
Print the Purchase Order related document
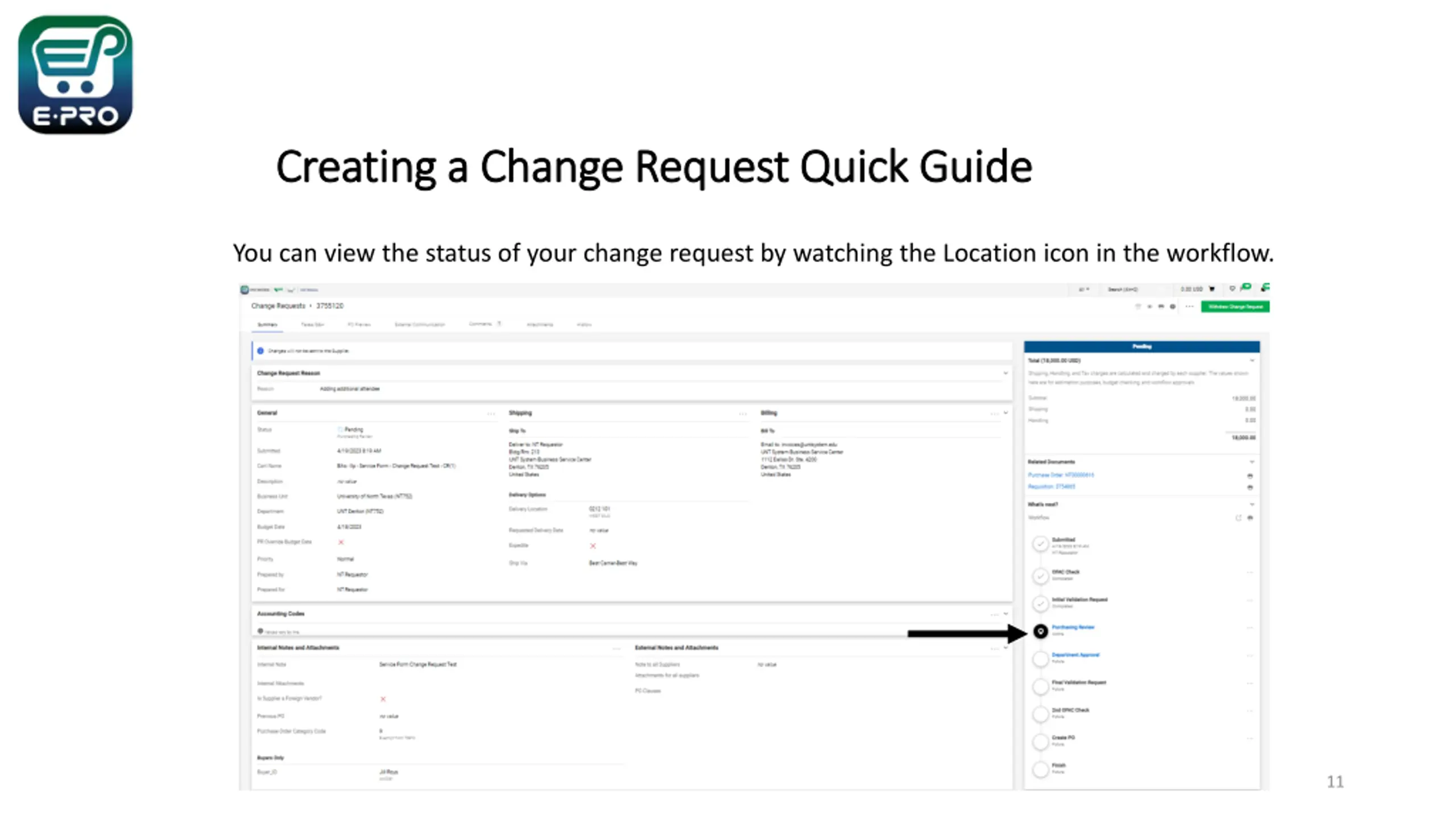(x=1250, y=476)
